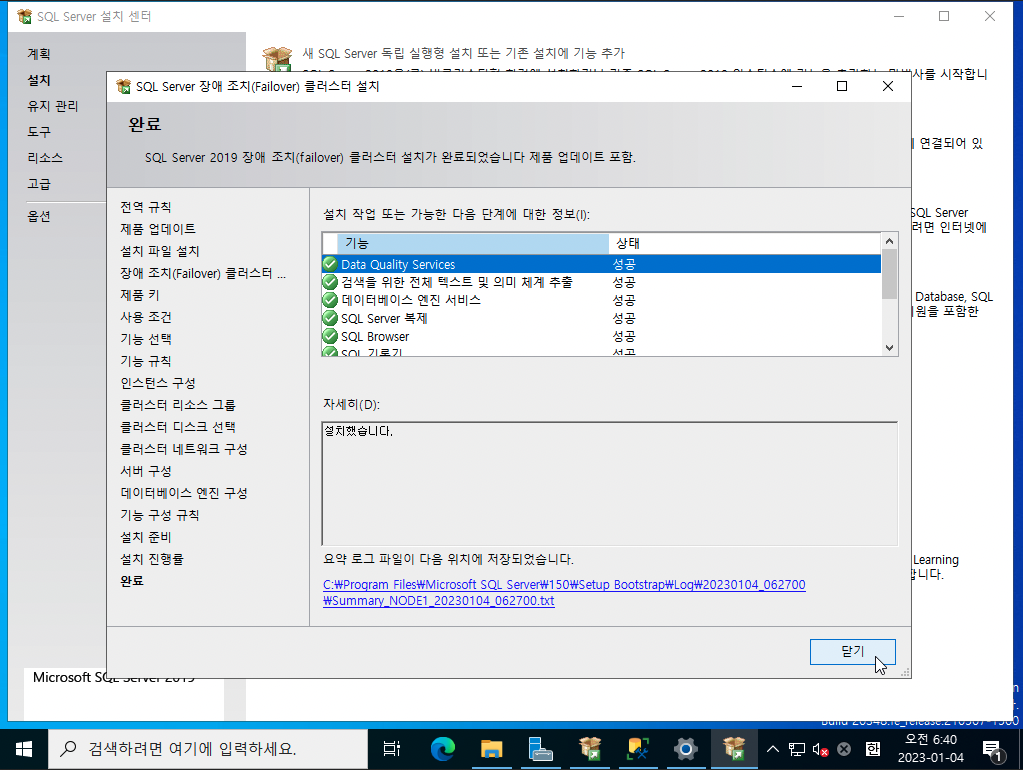Click the 데이터베이스 엔진 구성 step

pos(184,493)
